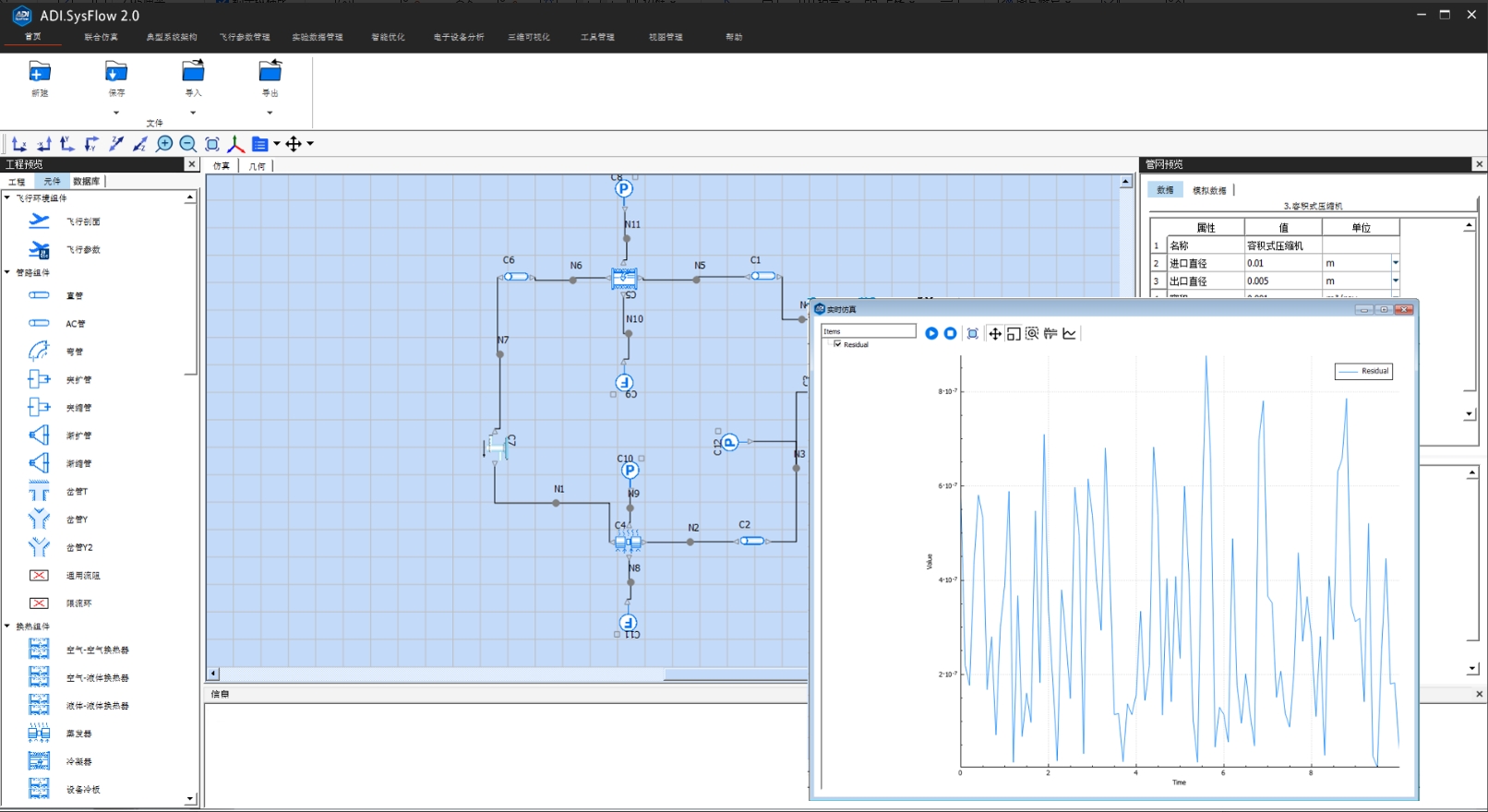This screenshot has height=812, width=1488.
Task: Open unit dropdown for 进口直径 row
Action: [1395, 263]
